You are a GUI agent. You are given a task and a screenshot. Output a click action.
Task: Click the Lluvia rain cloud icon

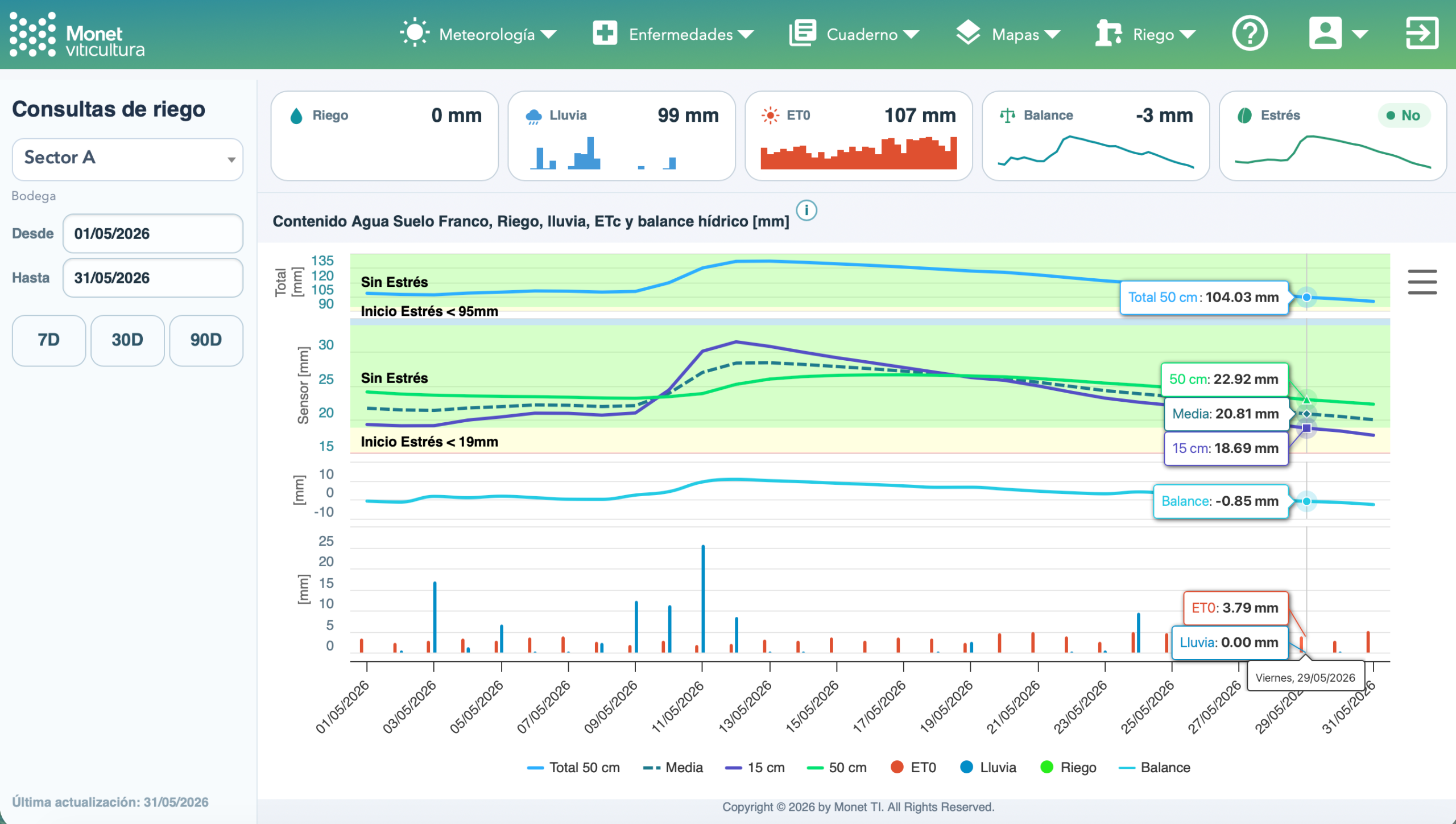[533, 116]
